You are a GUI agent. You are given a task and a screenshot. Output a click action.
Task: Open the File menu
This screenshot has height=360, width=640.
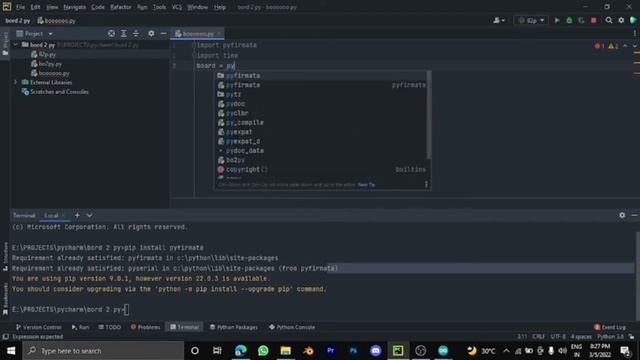(20, 7)
